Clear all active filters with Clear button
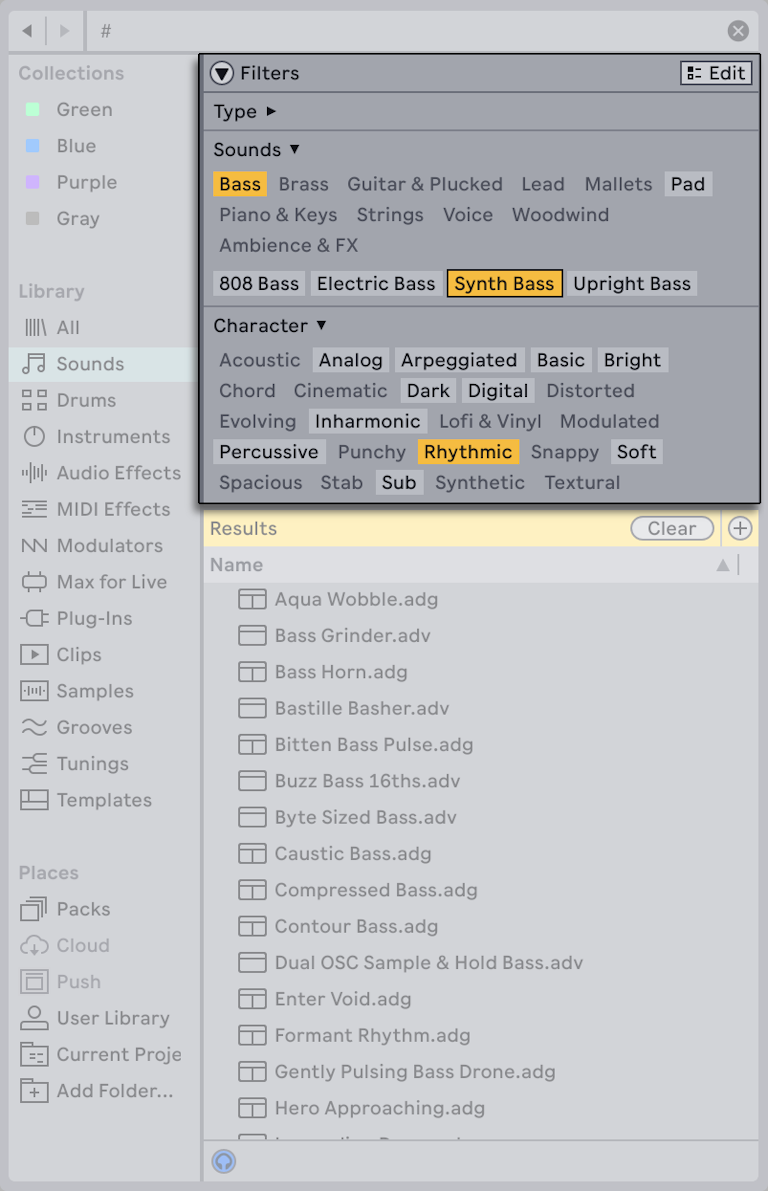 tap(672, 528)
